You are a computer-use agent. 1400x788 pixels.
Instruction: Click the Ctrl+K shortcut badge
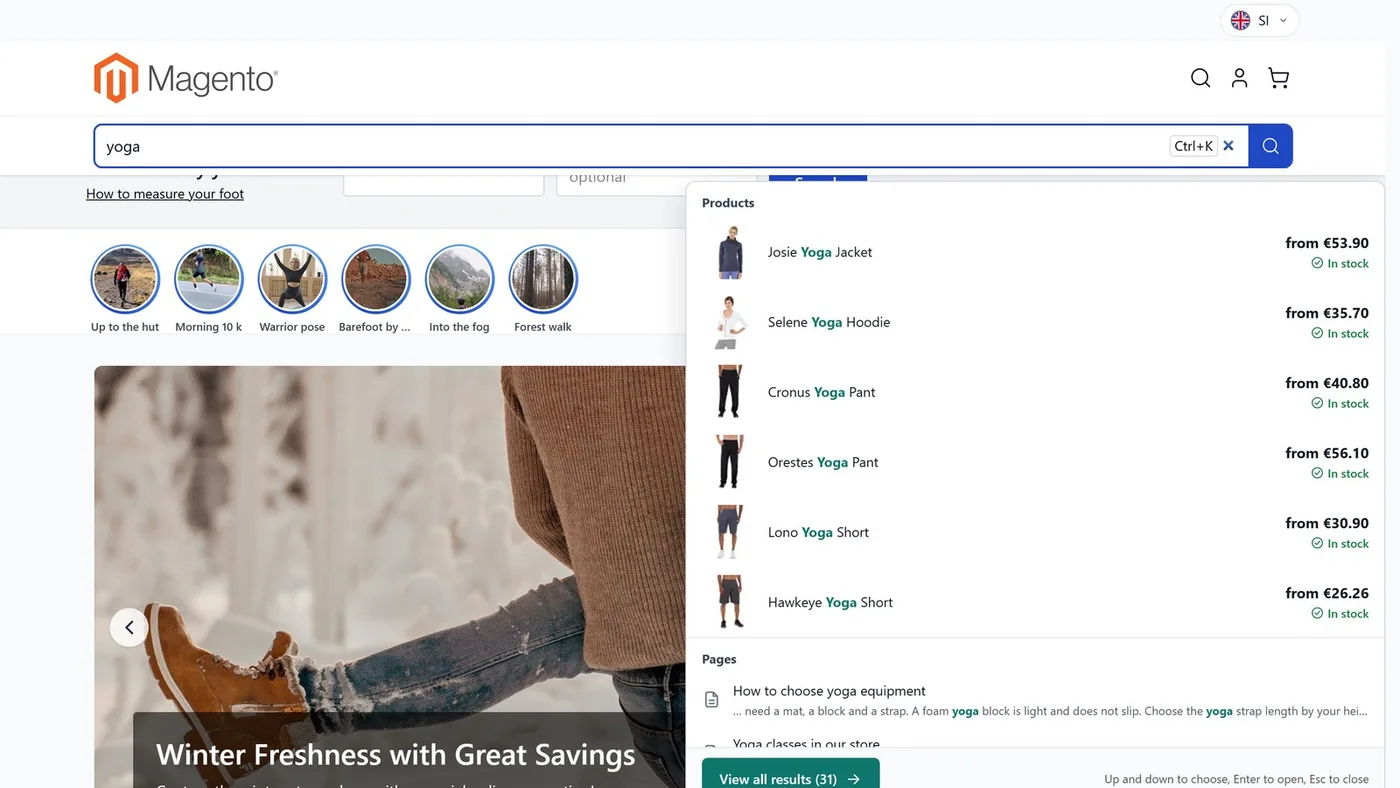tap(1193, 146)
